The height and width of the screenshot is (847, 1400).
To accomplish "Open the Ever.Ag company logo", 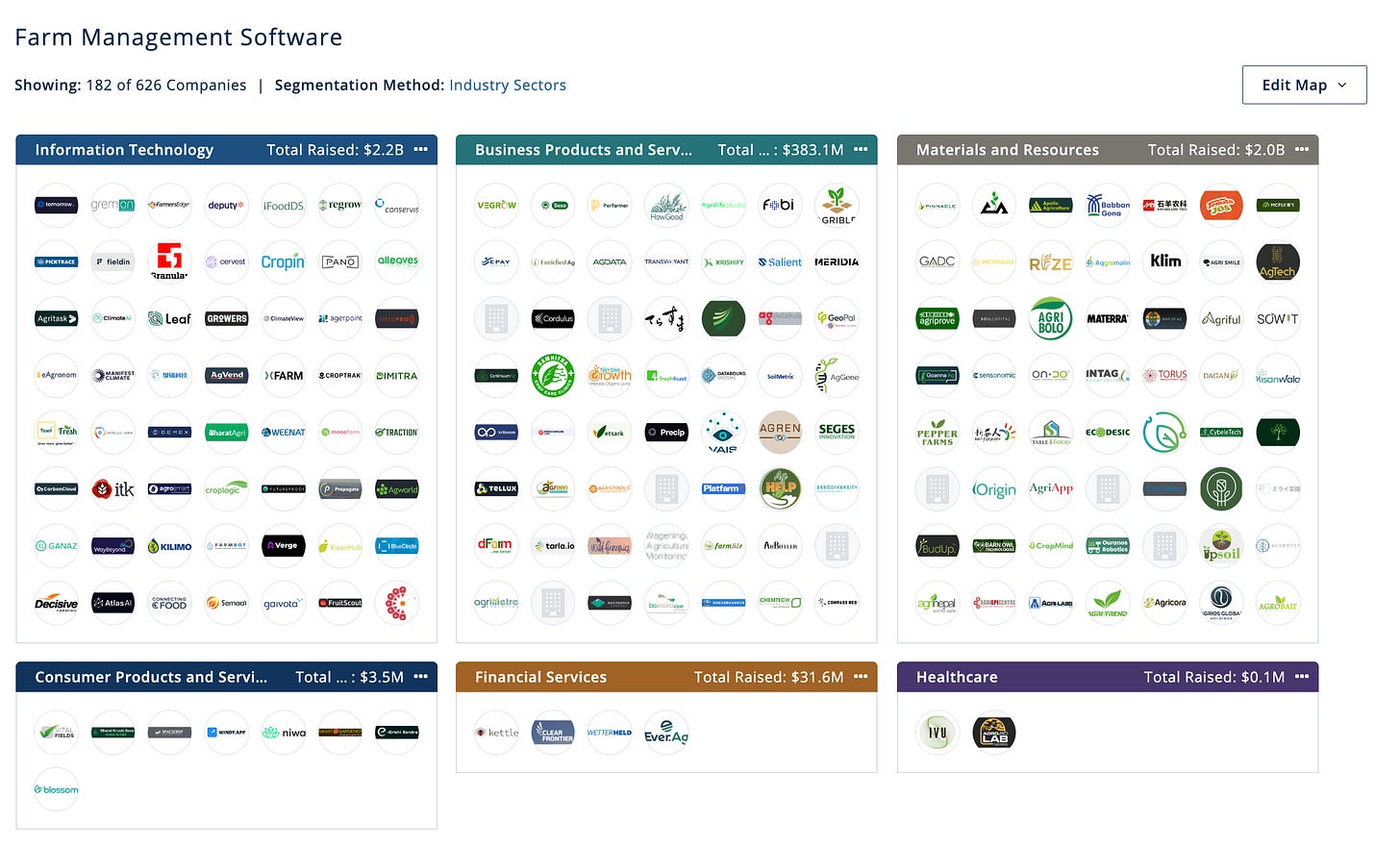I will pos(666,732).
